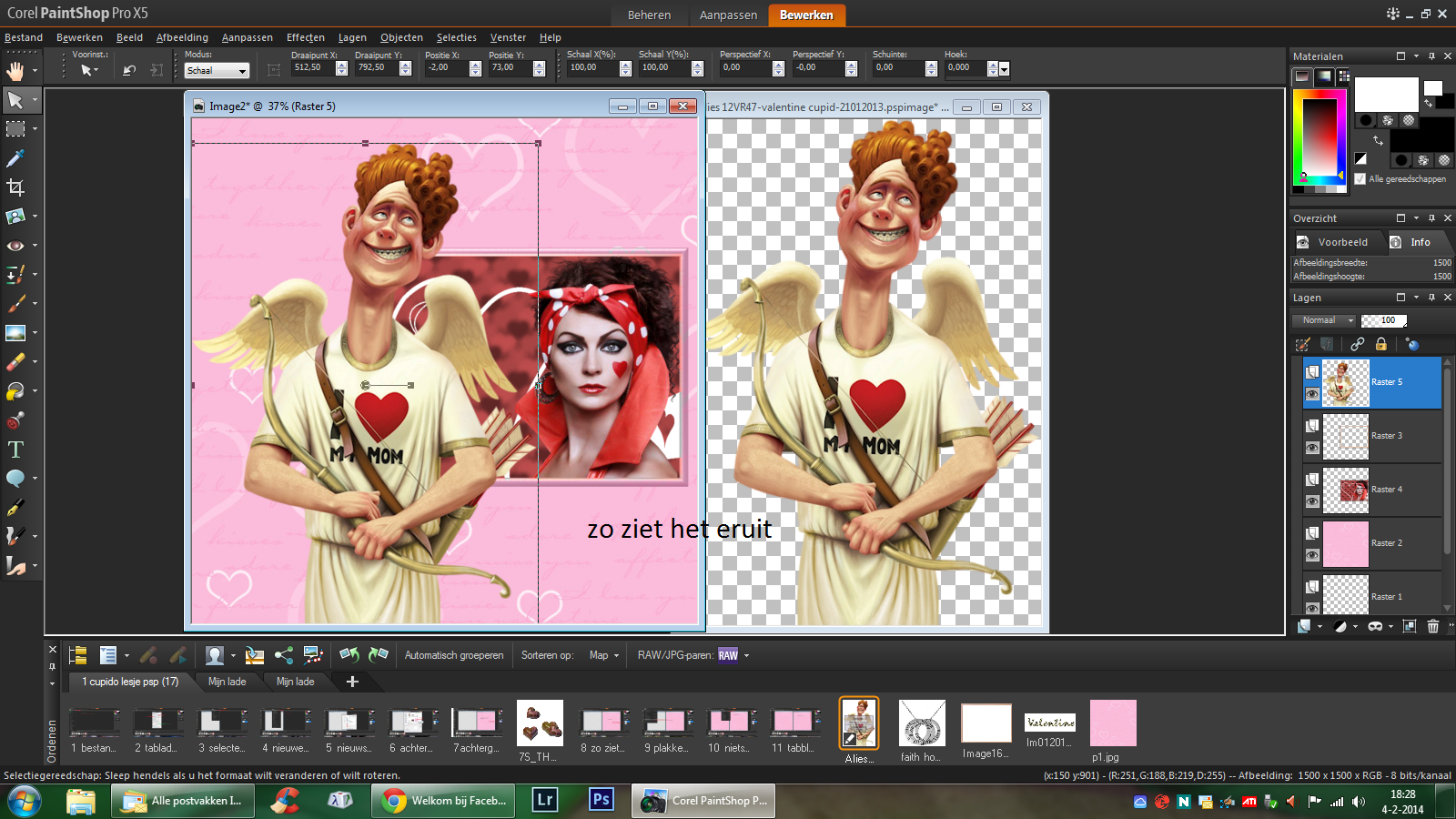1456x819 pixels.
Task: Open the Venster menu
Action: click(x=508, y=37)
